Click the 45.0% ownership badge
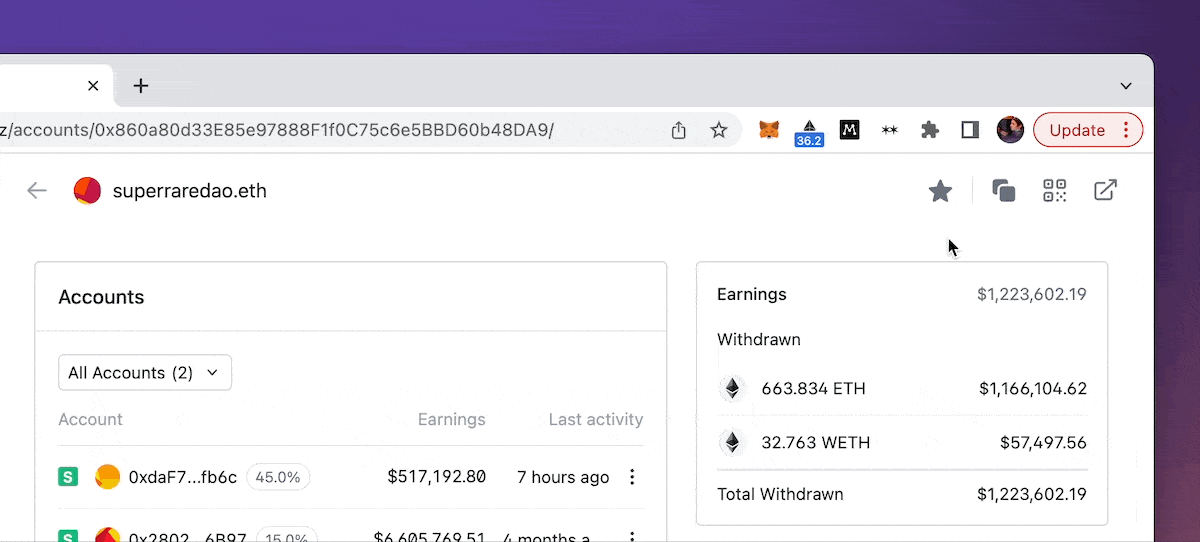The width and height of the screenshot is (1200, 542). [x=278, y=478]
